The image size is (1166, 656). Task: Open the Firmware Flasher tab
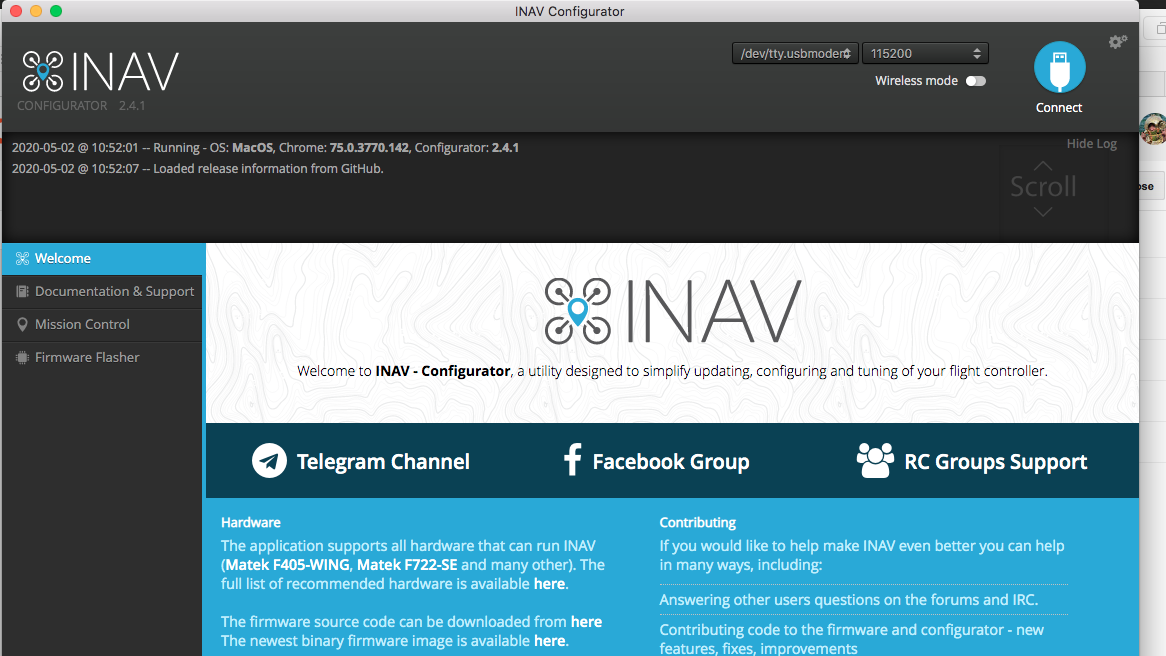click(103, 358)
